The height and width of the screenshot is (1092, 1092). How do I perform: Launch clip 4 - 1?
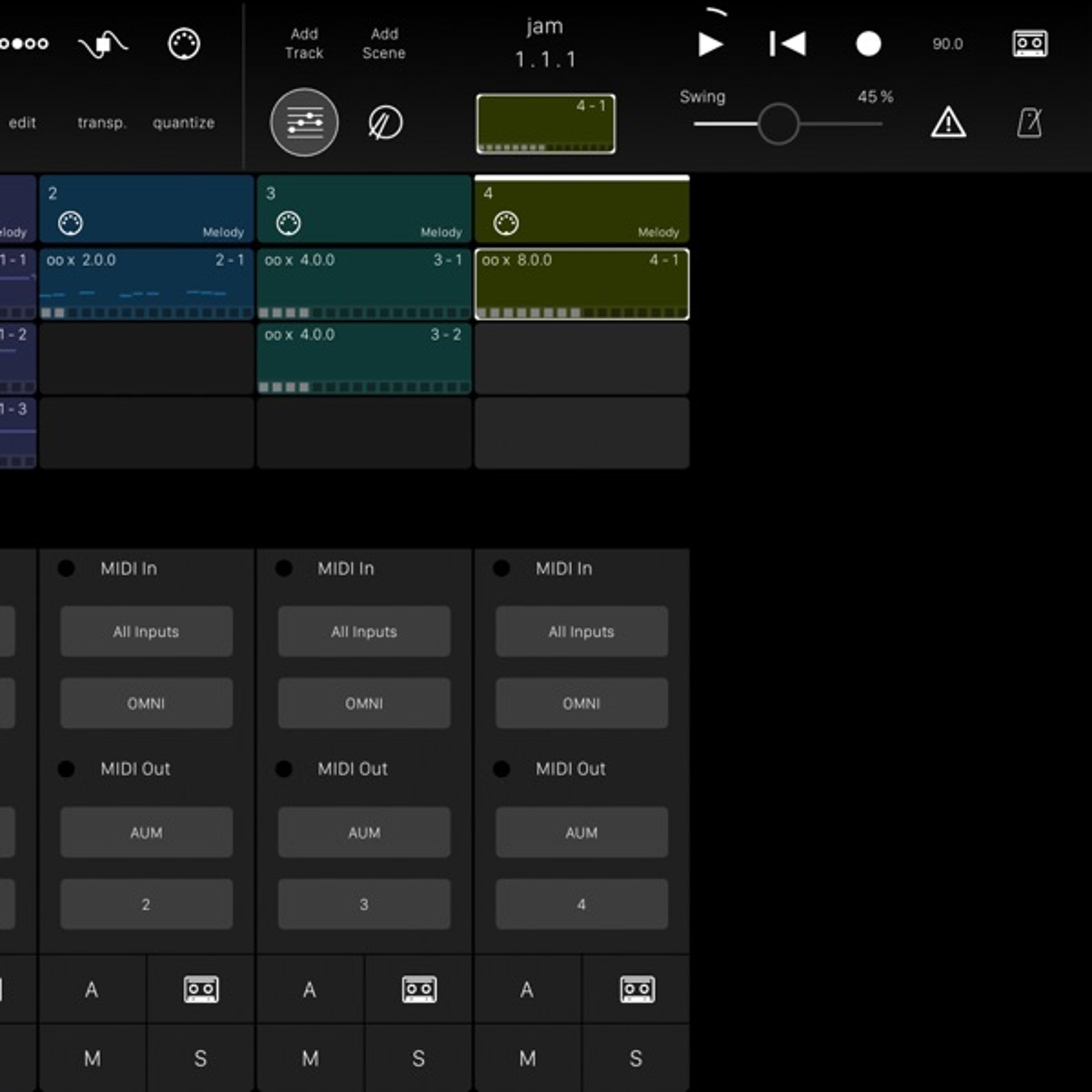(582, 284)
